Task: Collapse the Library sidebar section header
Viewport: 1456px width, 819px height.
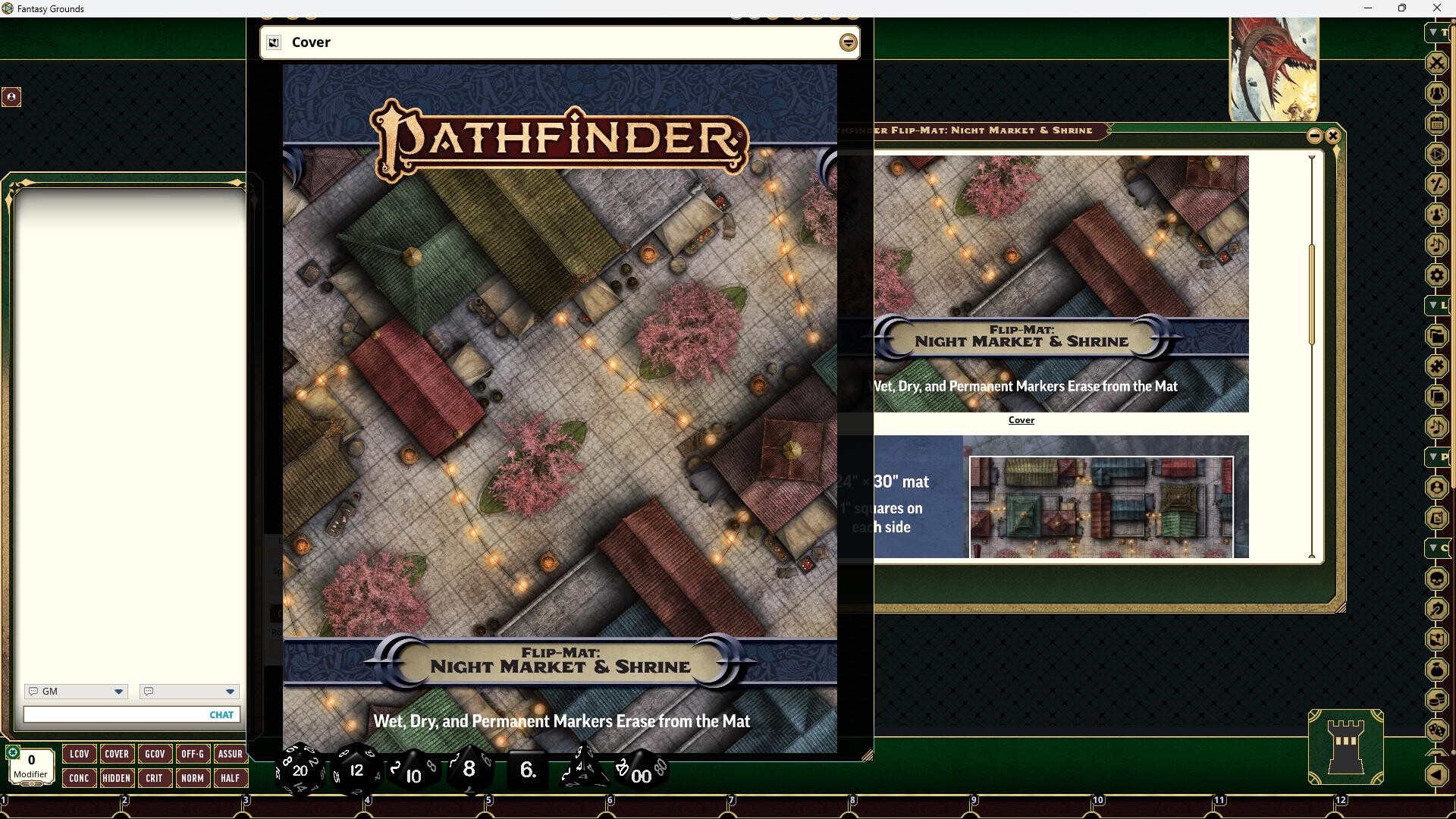Action: [x=1437, y=306]
